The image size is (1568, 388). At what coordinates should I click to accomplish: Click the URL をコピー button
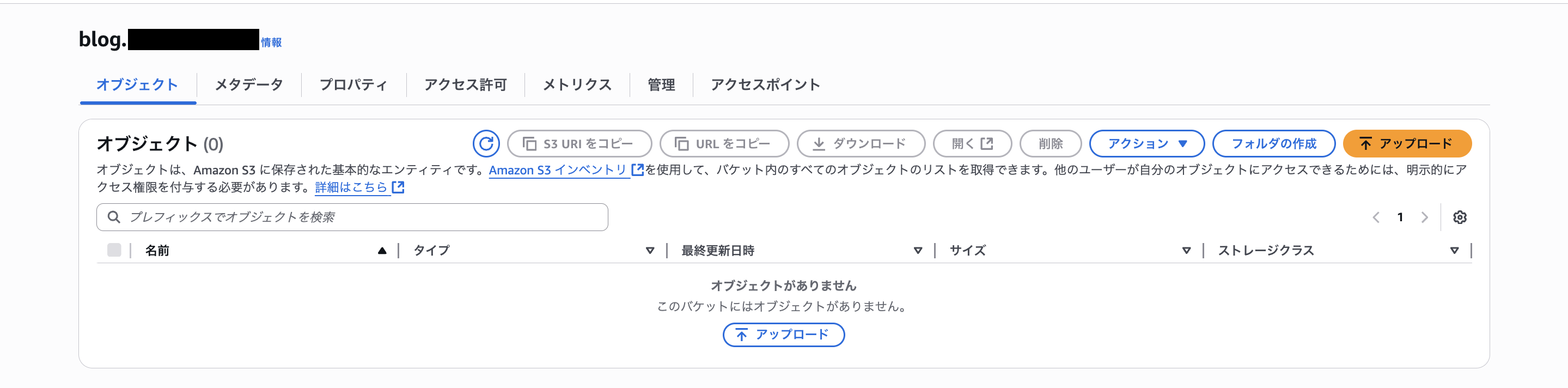724,144
